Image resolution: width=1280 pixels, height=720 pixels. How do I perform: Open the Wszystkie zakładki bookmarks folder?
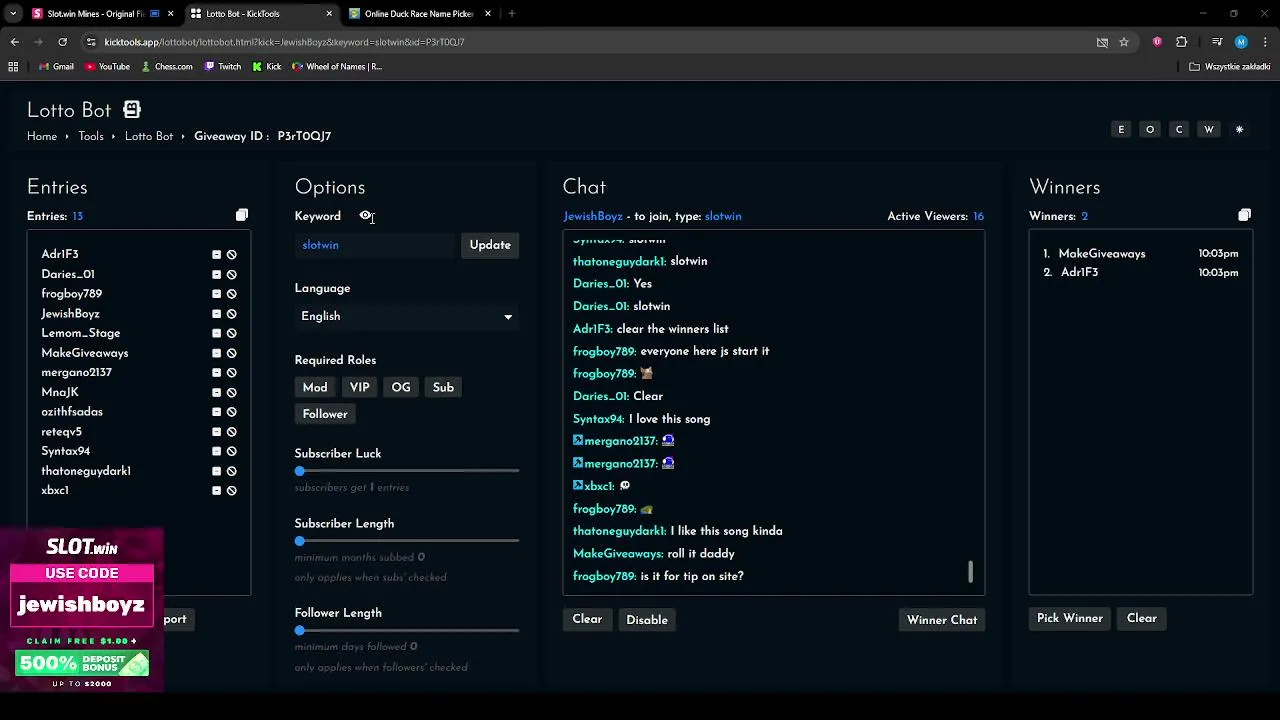[x=1229, y=67]
